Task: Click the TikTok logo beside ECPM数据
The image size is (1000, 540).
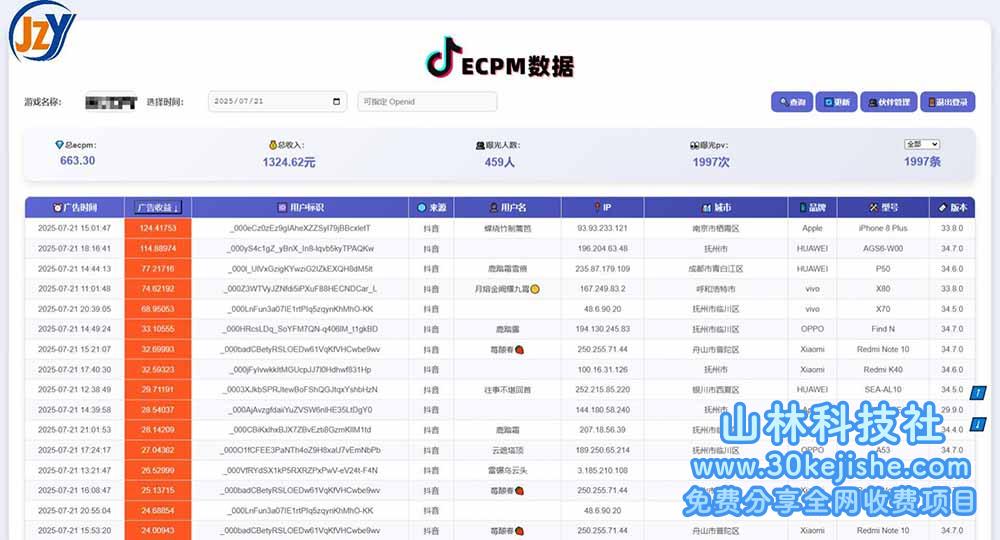Action: tap(441, 62)
